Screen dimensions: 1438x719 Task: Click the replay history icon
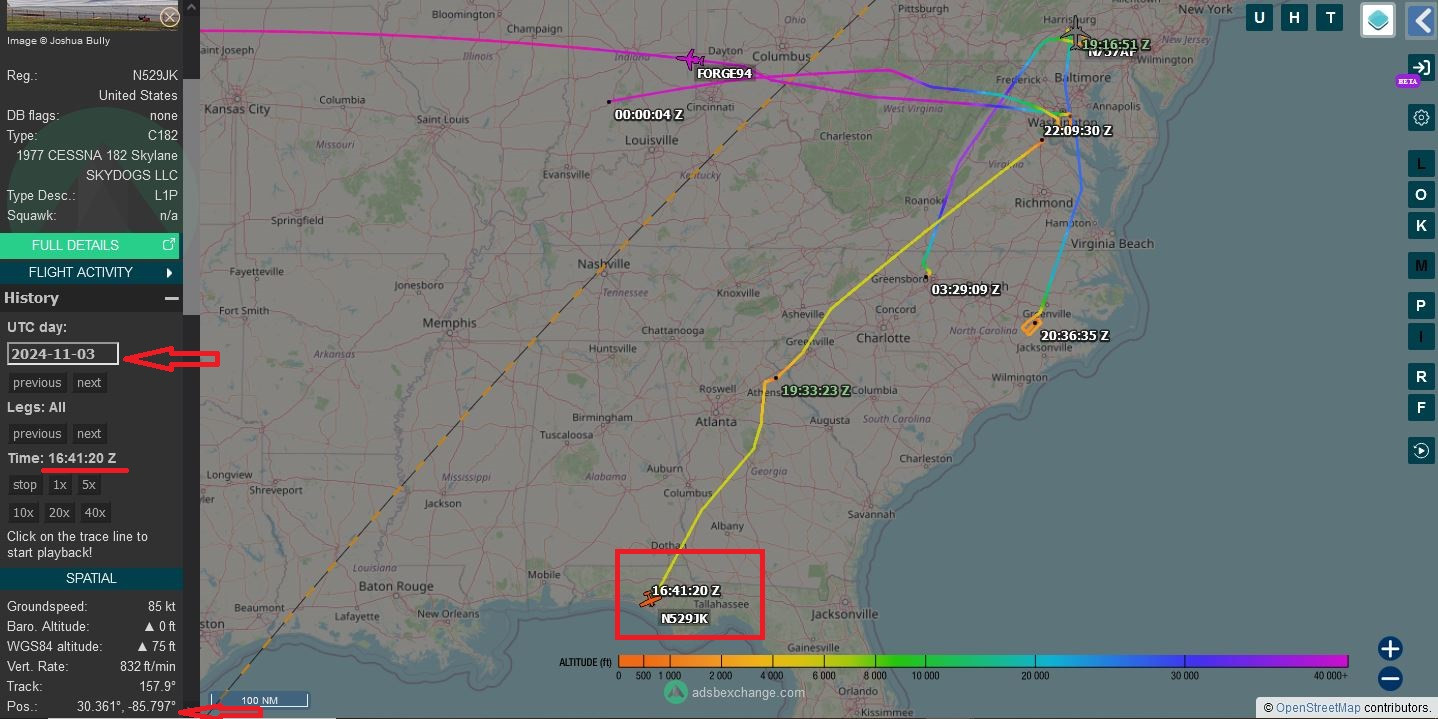(1421, 451)
